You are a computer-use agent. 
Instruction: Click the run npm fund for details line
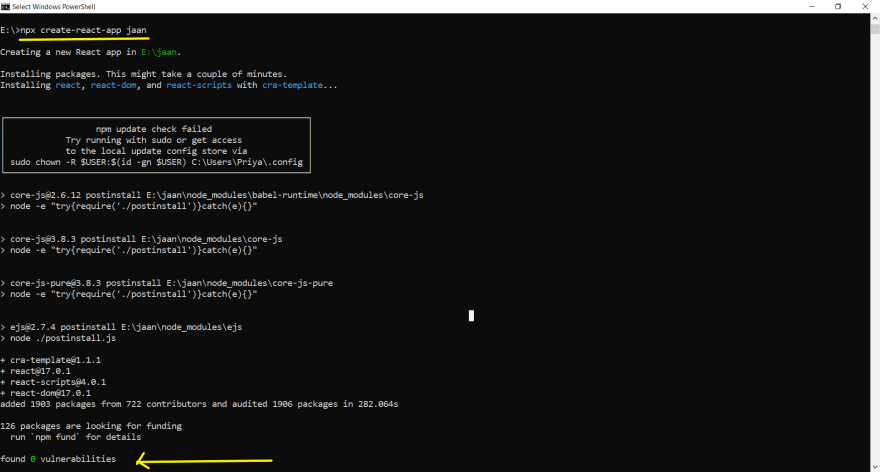pyautogui.click(x=76, y=437)
